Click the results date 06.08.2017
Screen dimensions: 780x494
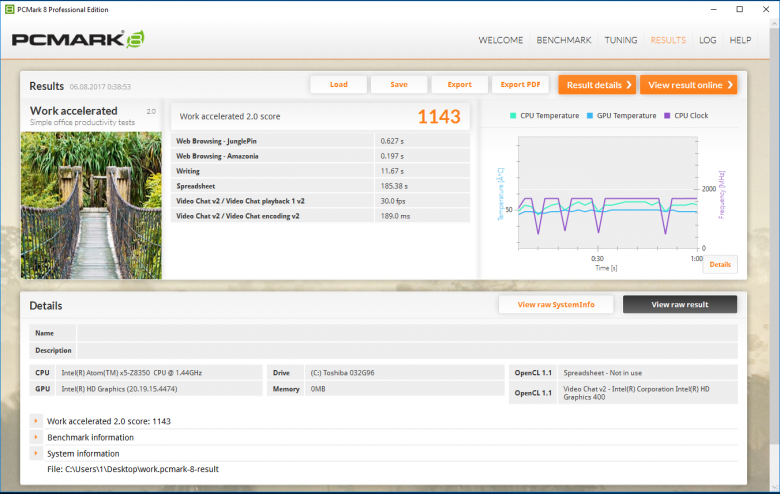pos(100,87)
